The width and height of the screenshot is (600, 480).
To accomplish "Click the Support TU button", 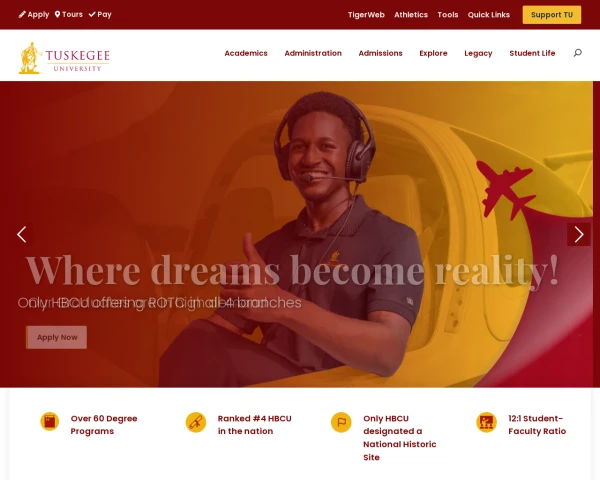I will pyautogui.click(x=552, y=15).
